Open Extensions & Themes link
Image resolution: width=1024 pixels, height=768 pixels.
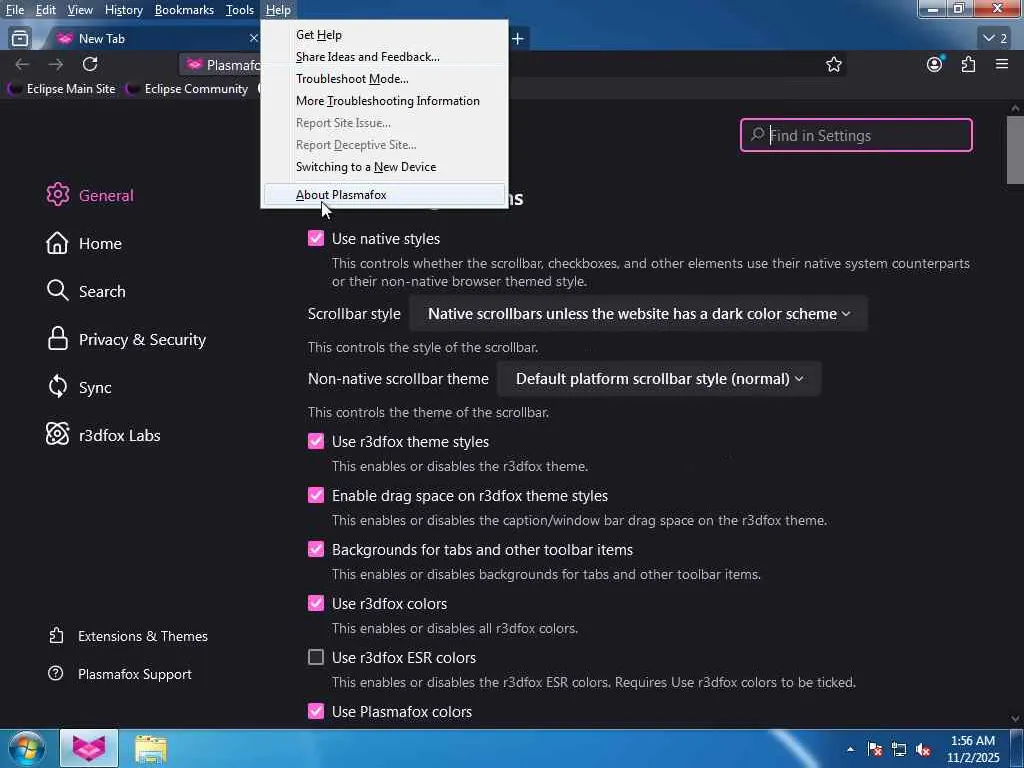click(x=128, y=636)
